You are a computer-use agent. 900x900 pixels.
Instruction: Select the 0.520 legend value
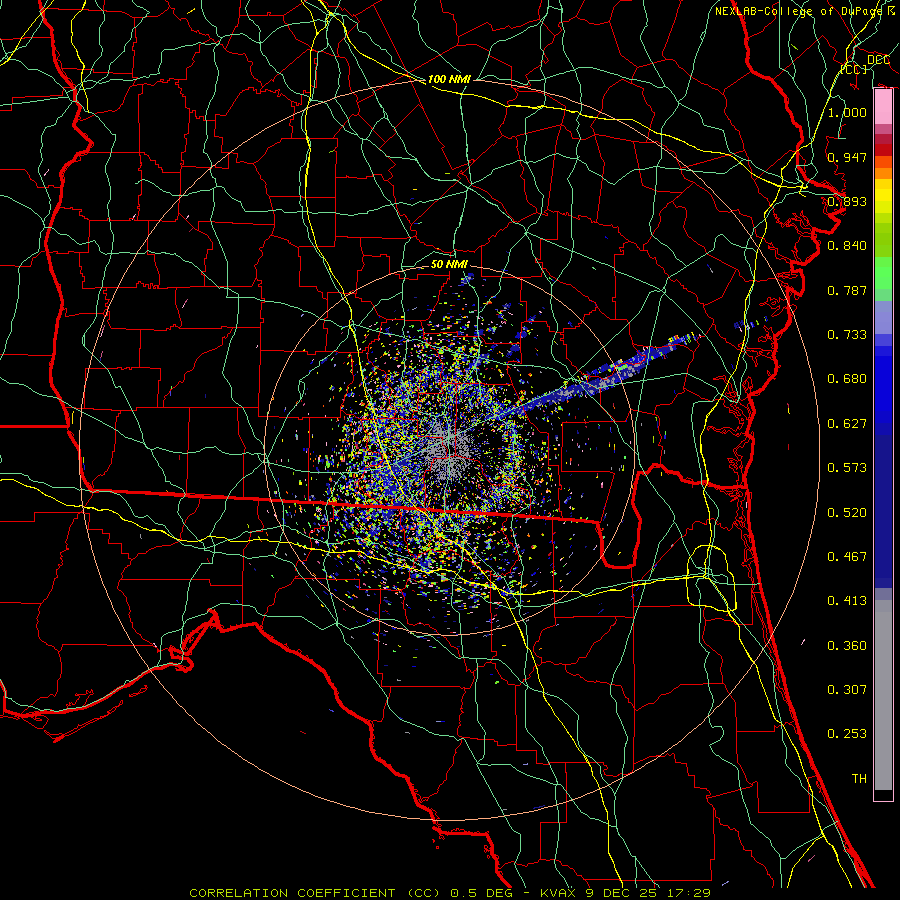coord(847,513)
